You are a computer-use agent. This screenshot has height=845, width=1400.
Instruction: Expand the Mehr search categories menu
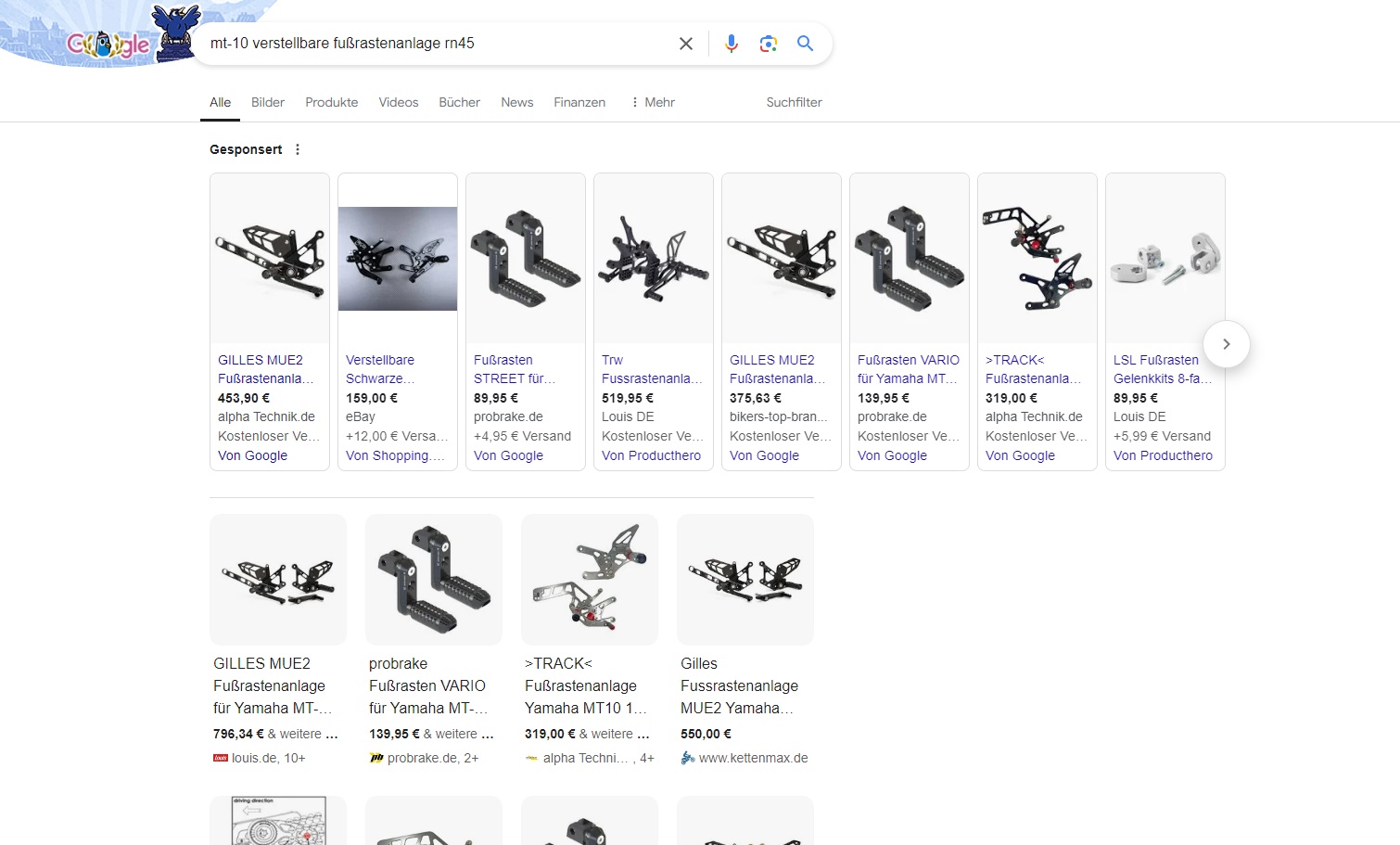(653, 102)
